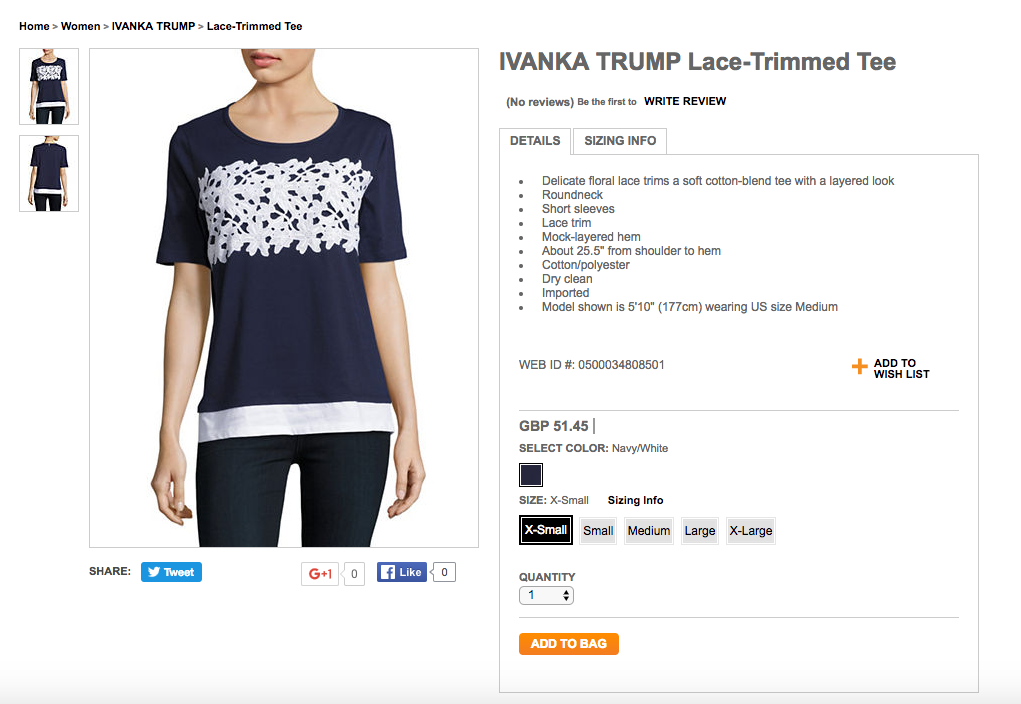Click the Google +1 share icon
The width and height of the screenshot is (1021, 704).
pos(320,574)
